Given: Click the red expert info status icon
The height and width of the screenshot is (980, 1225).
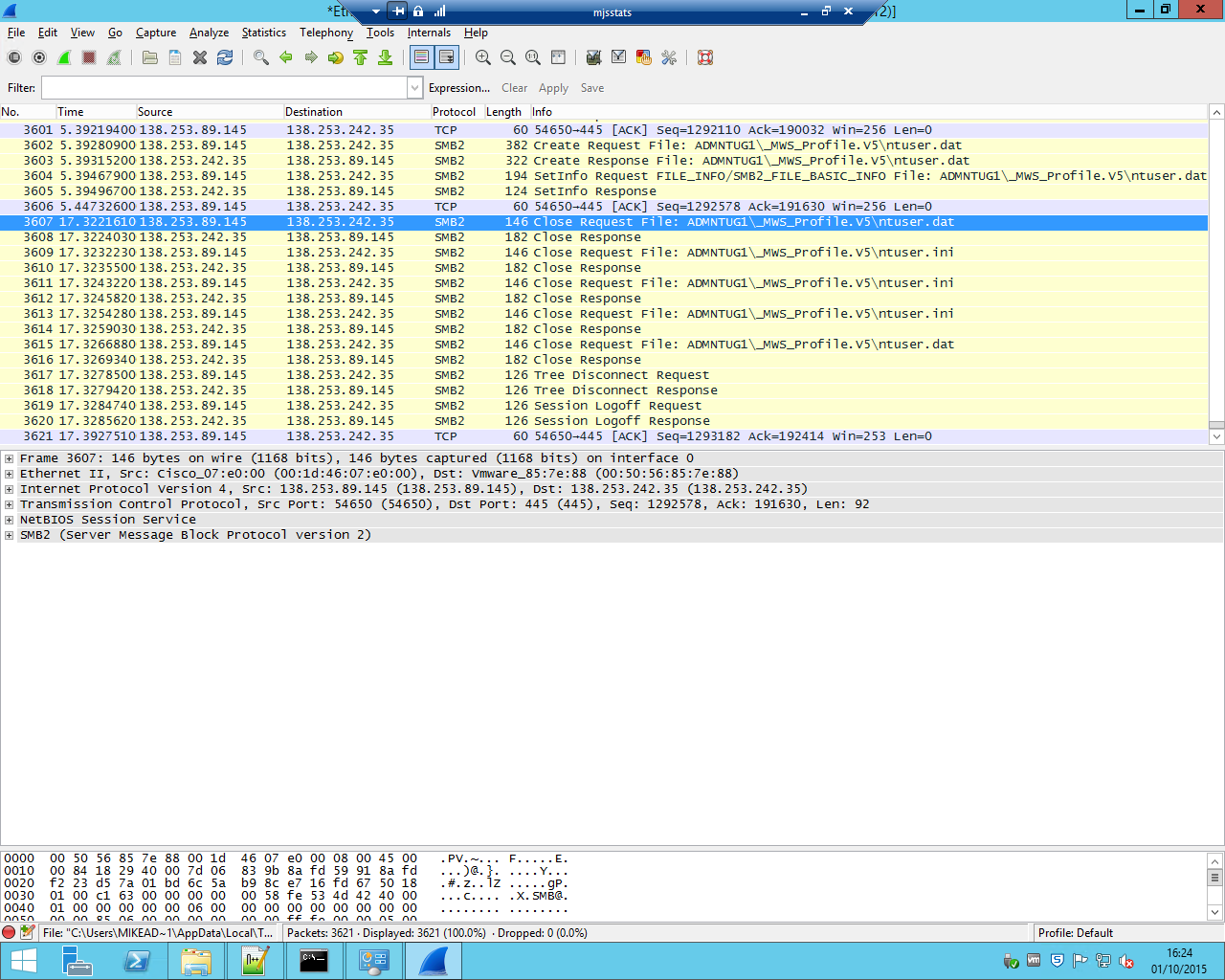Looking at the screenshot, I should coord(9,932).
